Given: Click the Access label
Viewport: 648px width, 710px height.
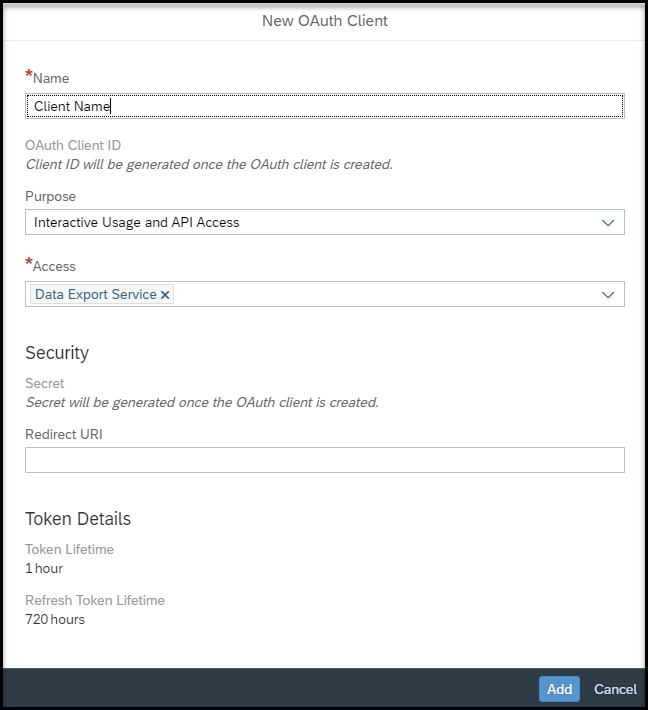Looking at the screenshot, I should (54, 266).
